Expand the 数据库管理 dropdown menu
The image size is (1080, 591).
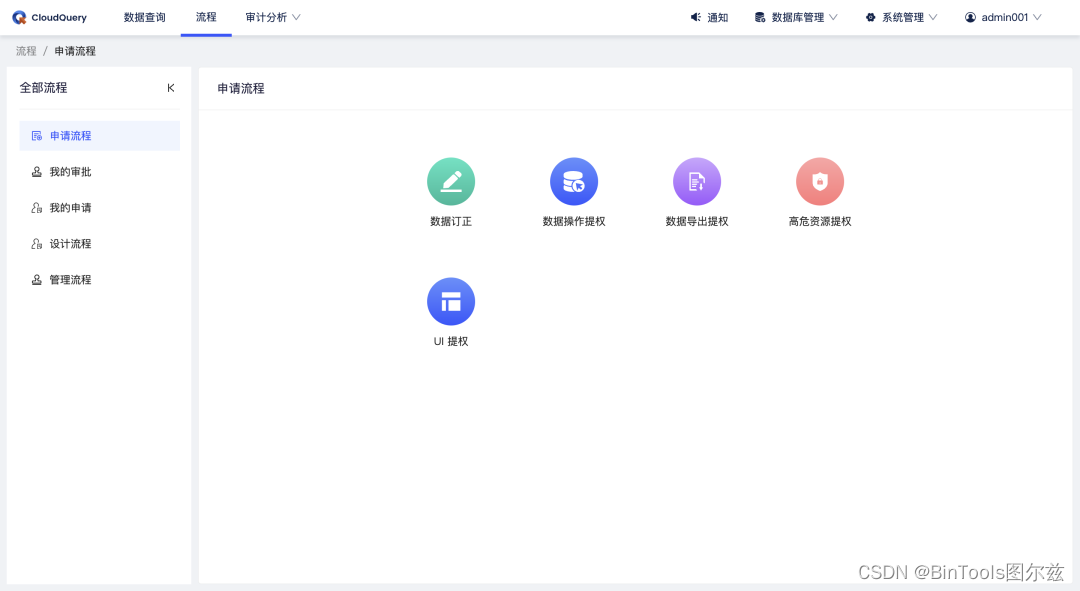(x=796, y=17)
